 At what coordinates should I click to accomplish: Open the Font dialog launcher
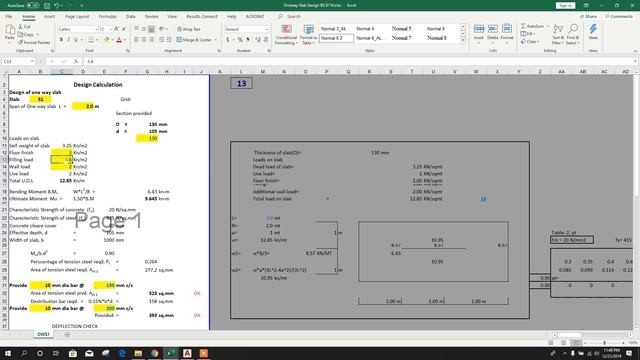tap(128, 51)
